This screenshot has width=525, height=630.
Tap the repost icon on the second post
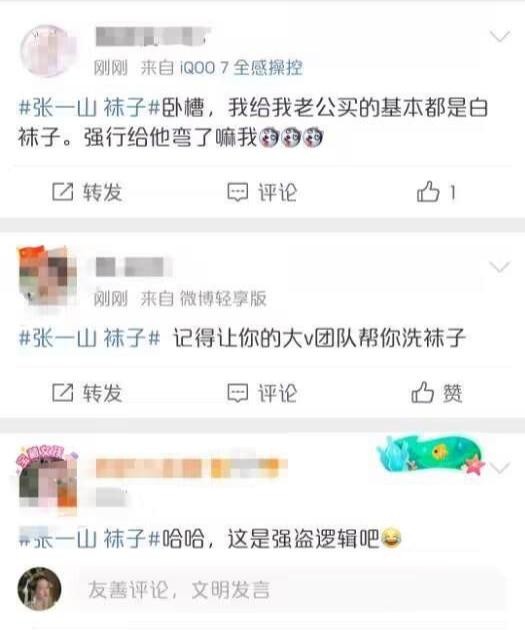click(x=63, y=393)
